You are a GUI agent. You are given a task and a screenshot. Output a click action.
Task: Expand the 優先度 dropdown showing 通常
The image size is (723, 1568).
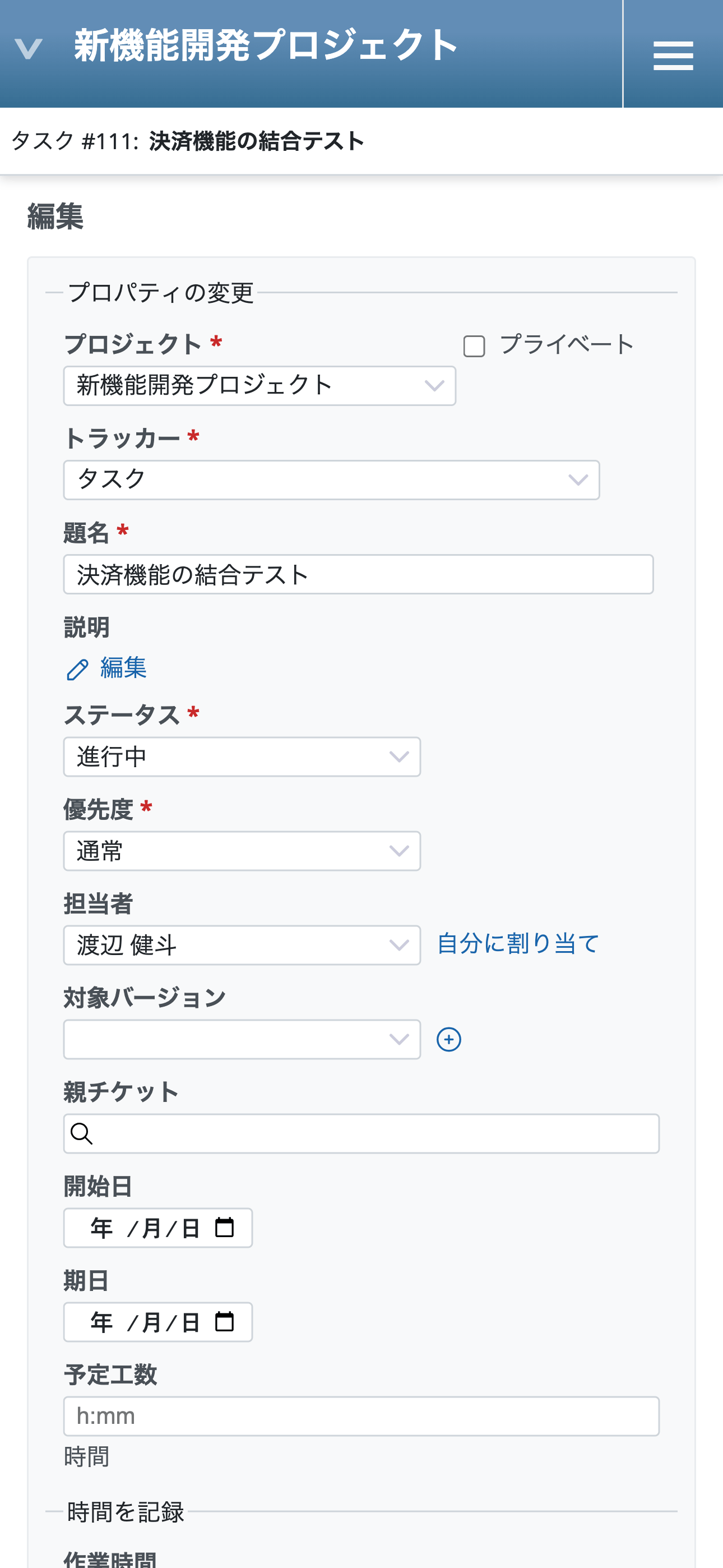point(242,851)
